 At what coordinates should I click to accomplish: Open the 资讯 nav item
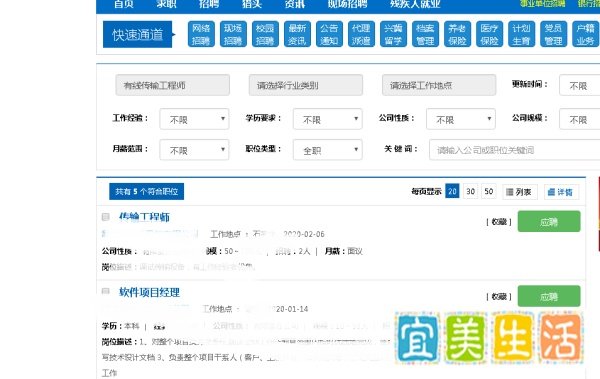pyautogui.click(x=294, y=4)
